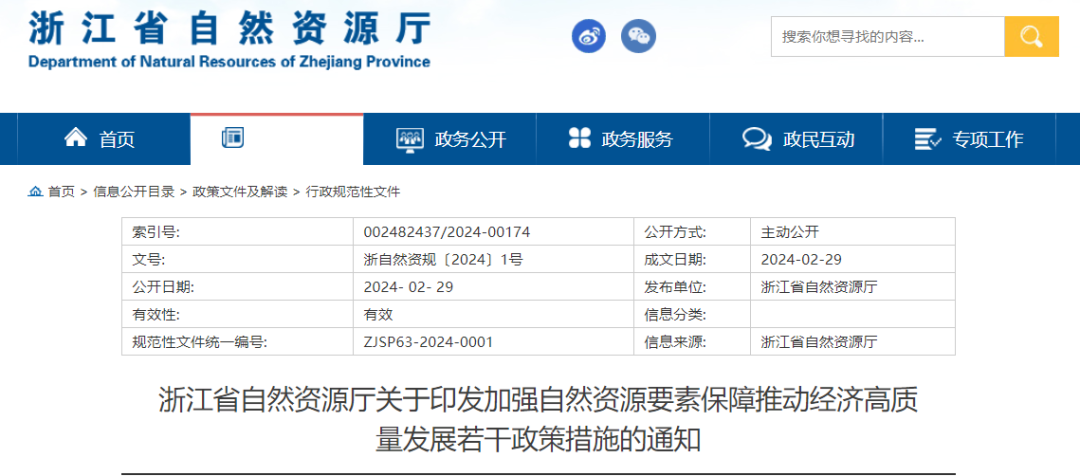Click 首页 text in breadcrumb trail
Viewport: 1080px width, 476px height.
pyautogui.click(x=61, y=191)
